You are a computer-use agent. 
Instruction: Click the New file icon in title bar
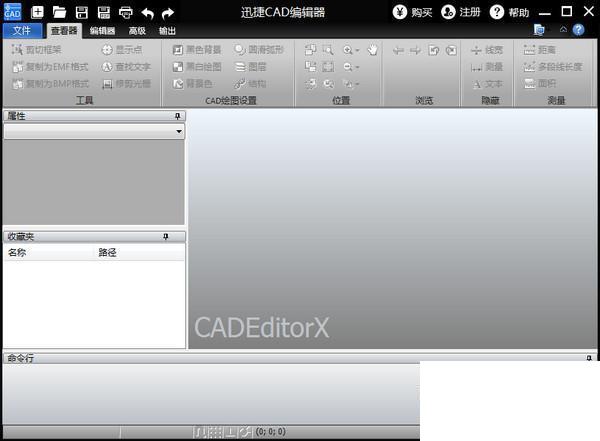37,12
